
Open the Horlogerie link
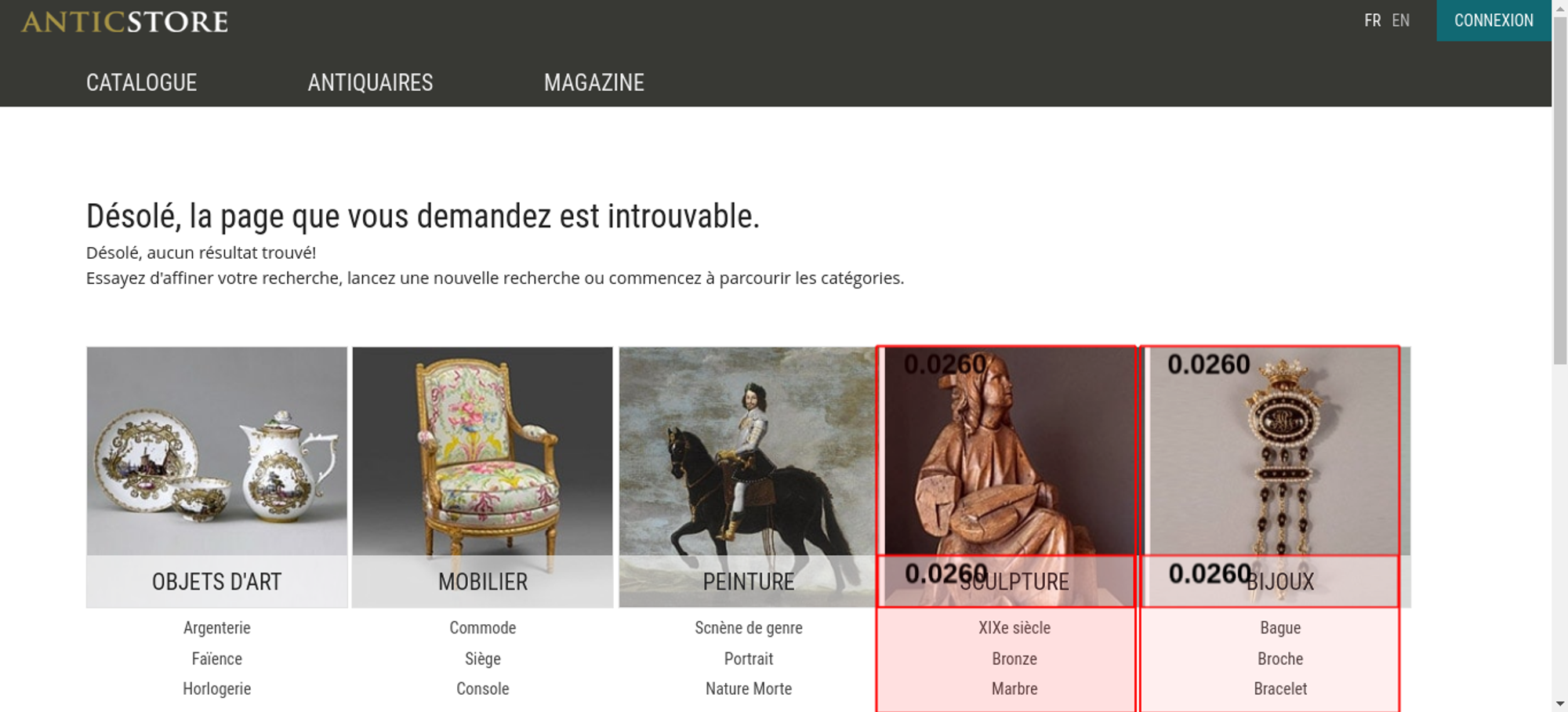point(217,688)
